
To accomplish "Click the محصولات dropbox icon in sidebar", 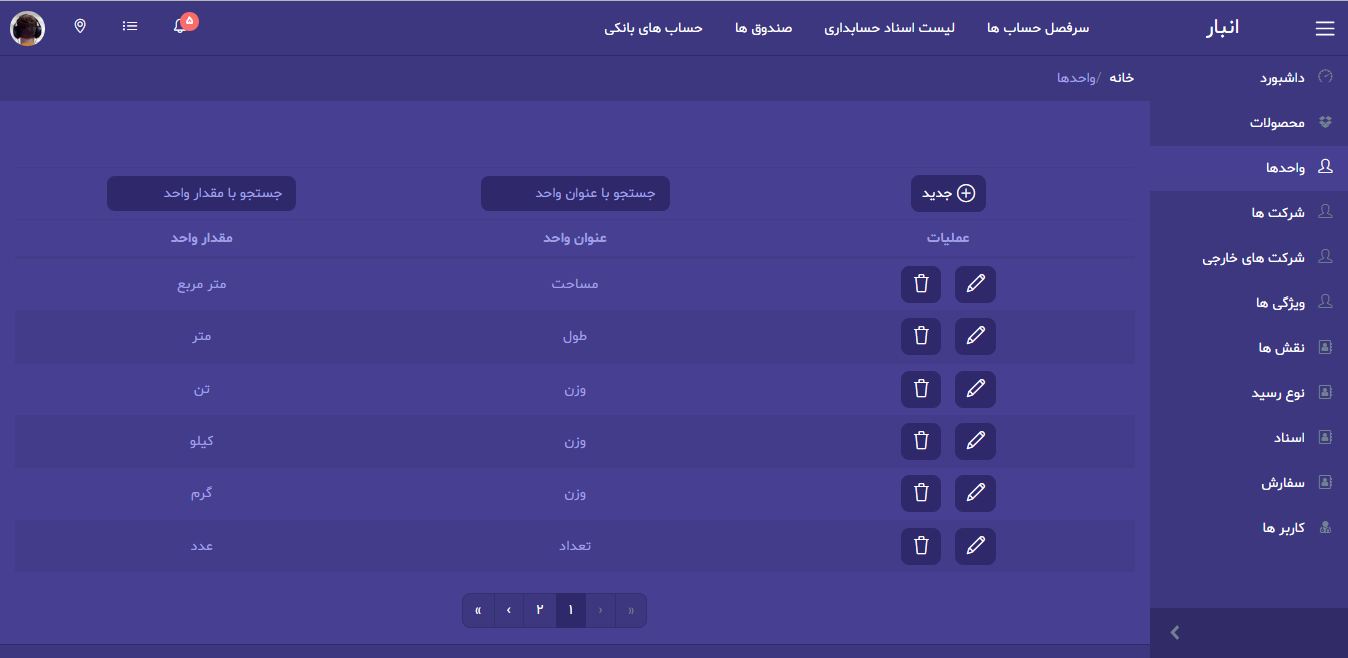I will coord(1326,122).
